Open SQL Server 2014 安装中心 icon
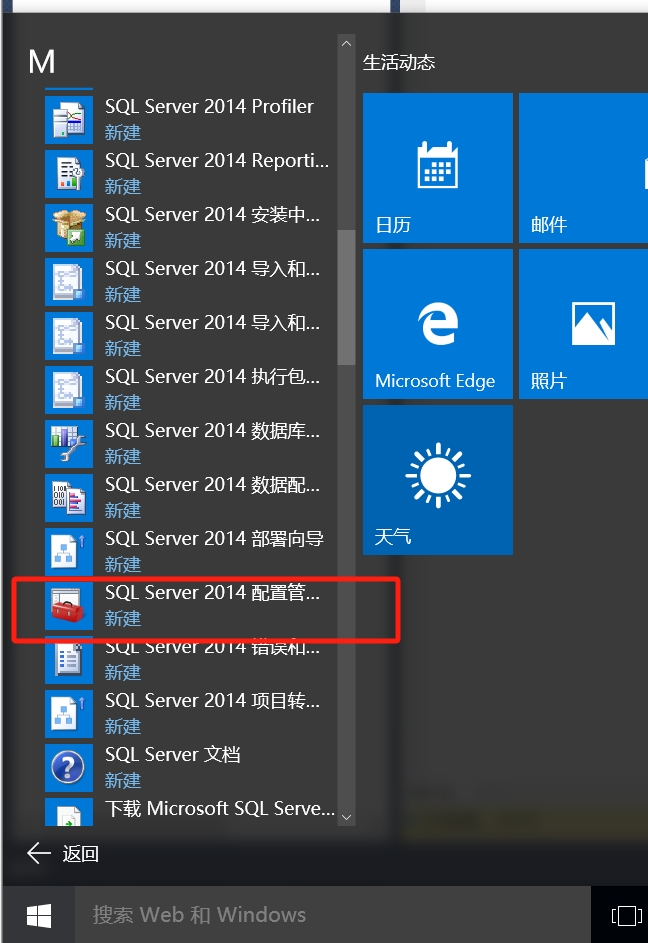 69,227
